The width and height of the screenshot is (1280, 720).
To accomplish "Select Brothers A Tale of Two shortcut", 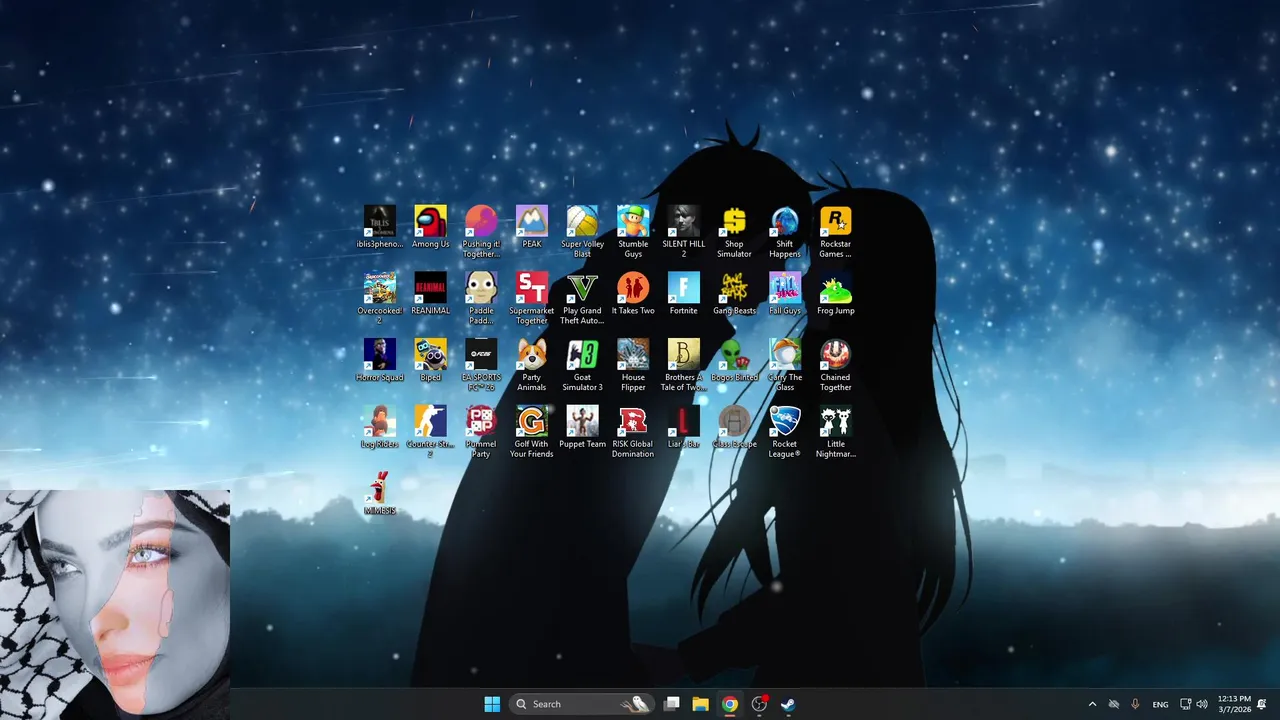I will coord(684,365).
